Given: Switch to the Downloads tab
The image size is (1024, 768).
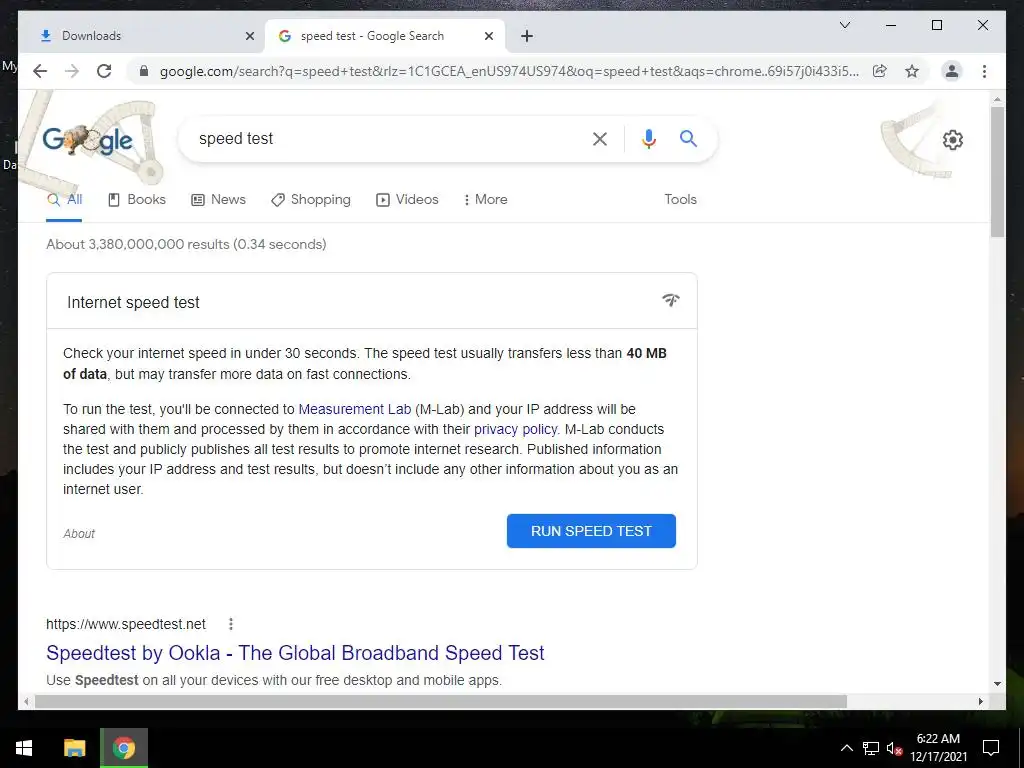Looking at the screenshot, I should click(140, 36).
